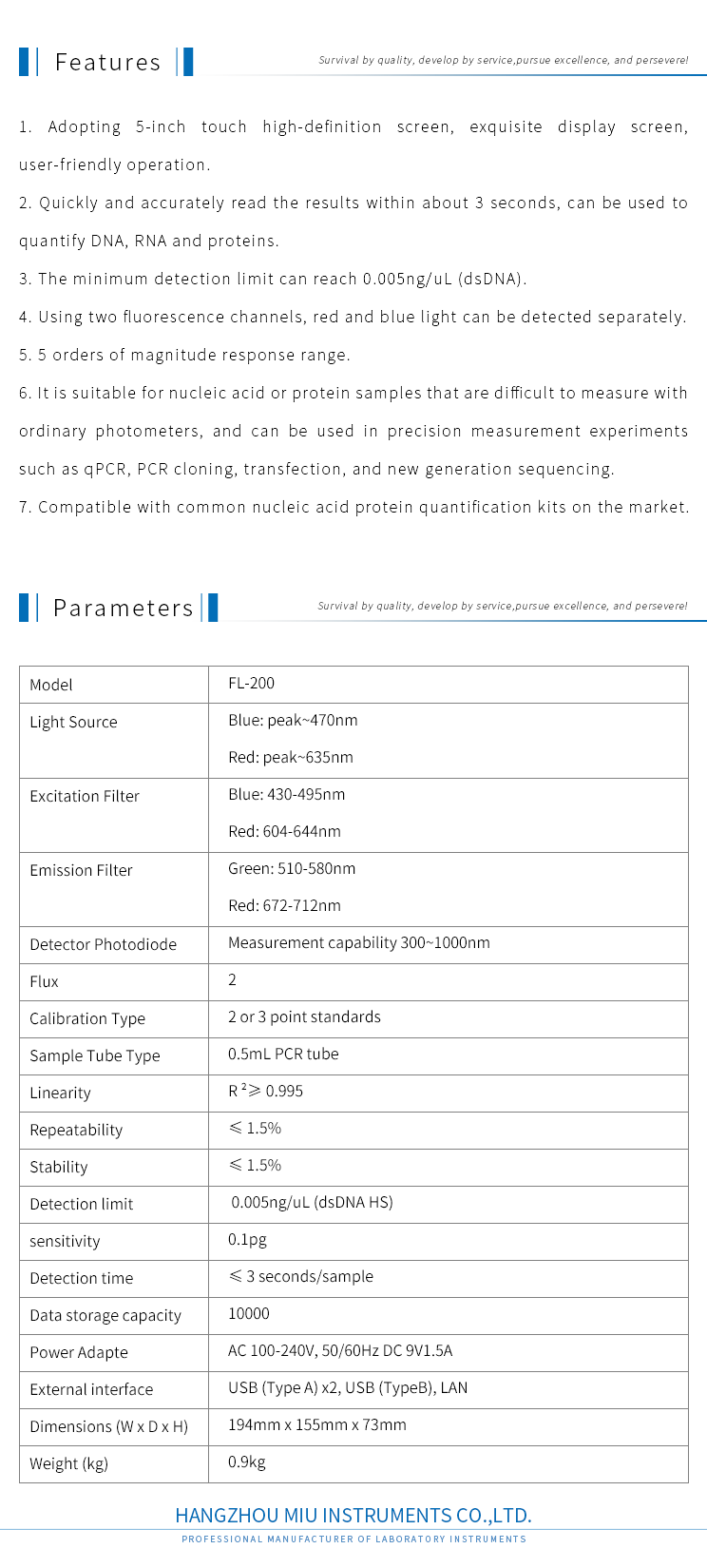Select the Green: 510-580nm emission filter value
This screenshot has height=1568, width=707.
292,868
